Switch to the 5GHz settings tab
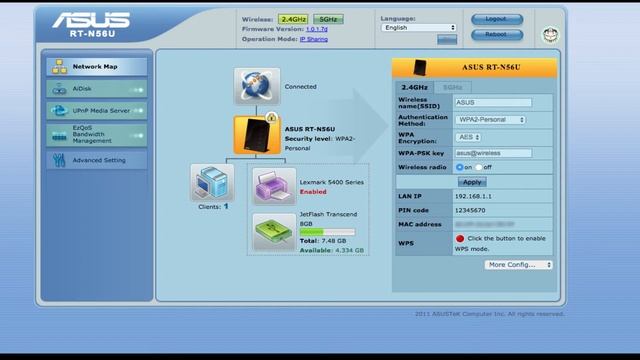The height and width of the screenshot is (360, 640). (452, 87)
